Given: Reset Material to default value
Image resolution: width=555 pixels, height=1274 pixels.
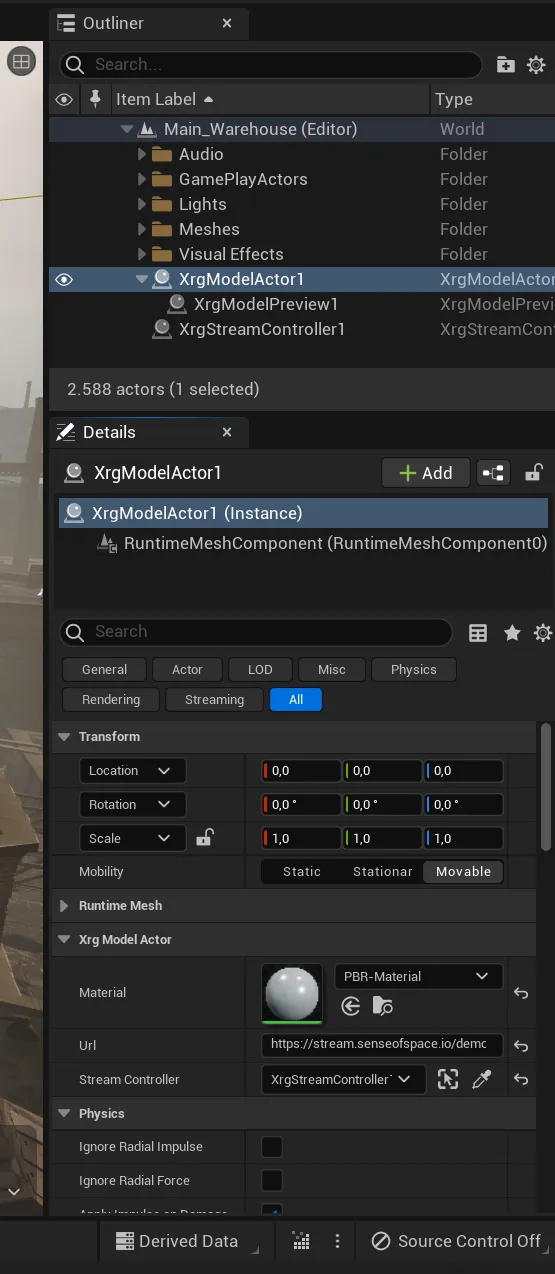Looking at the screenshot, I should (x=521, y=993).
